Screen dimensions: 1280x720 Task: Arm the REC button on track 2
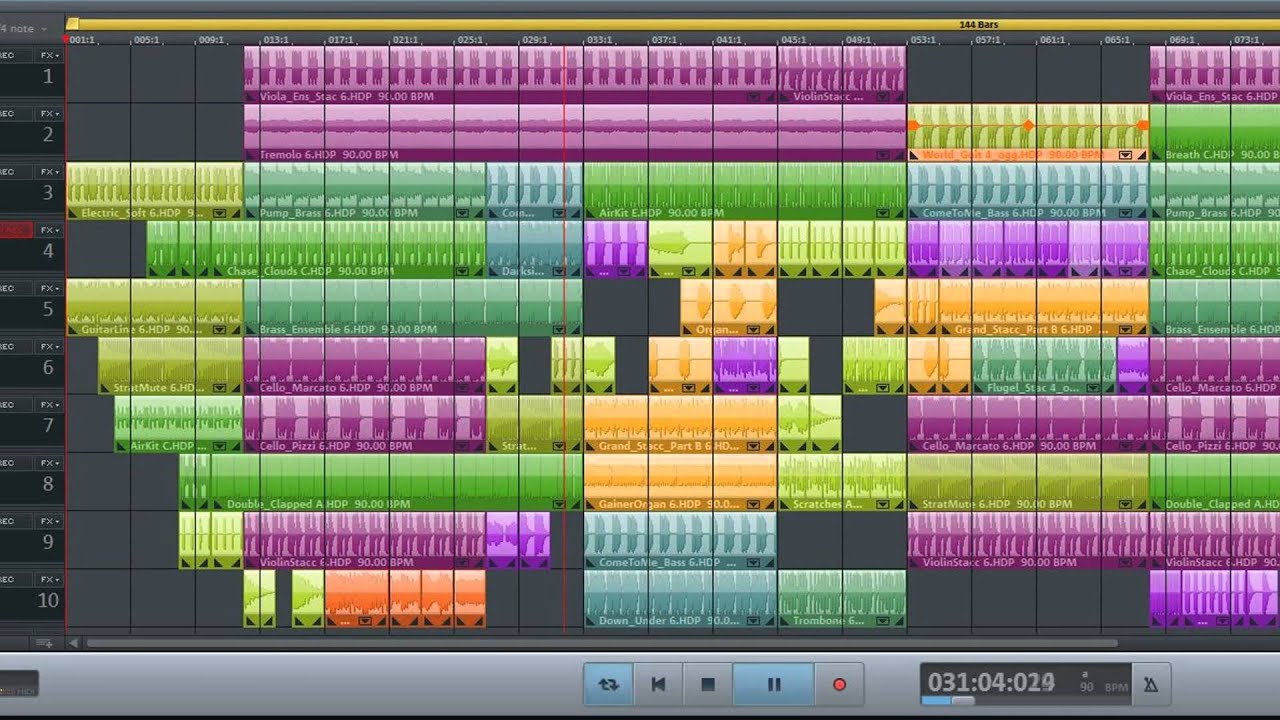16,113
